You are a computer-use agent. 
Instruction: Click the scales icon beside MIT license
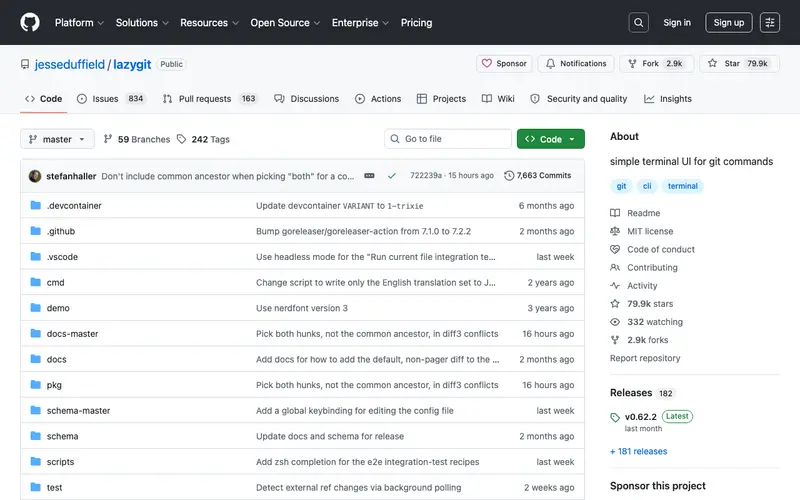(x=615, y=231)
